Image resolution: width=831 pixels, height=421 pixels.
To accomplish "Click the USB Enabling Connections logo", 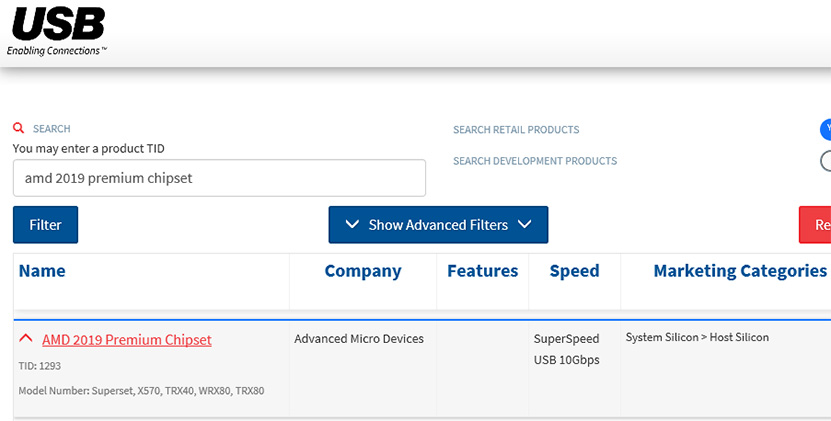I will pyautogui.click(x=57, y=31).
